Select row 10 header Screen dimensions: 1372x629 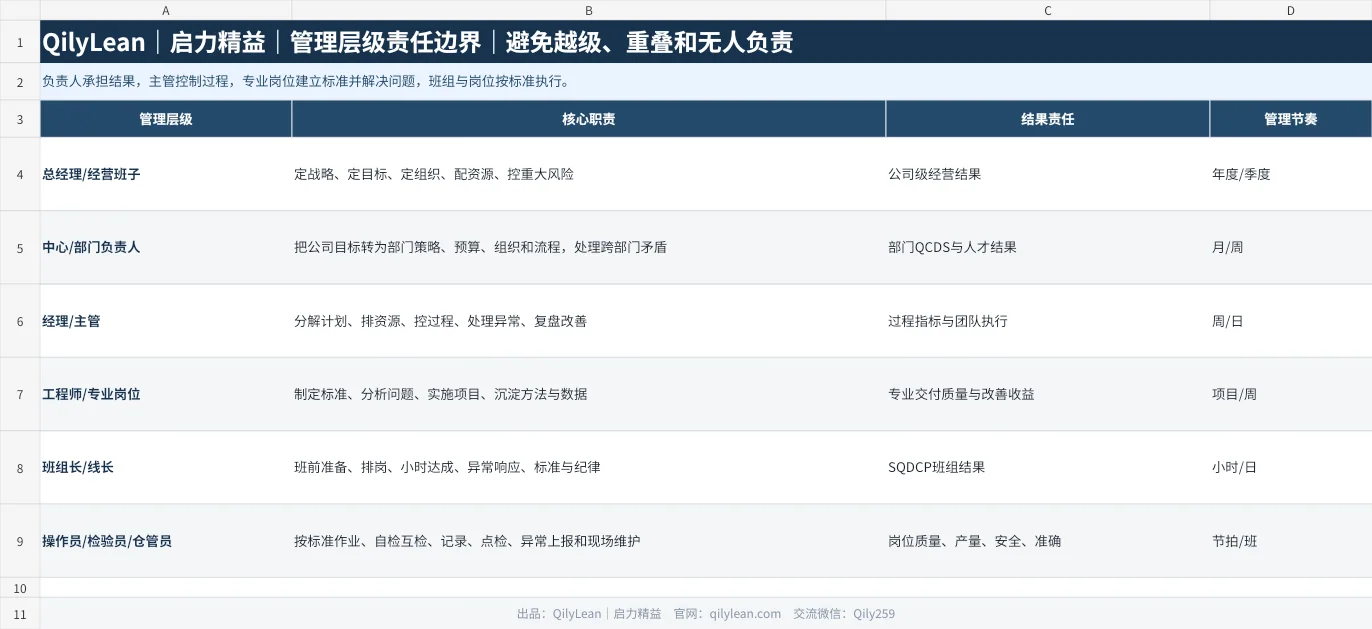coord(20,588)
